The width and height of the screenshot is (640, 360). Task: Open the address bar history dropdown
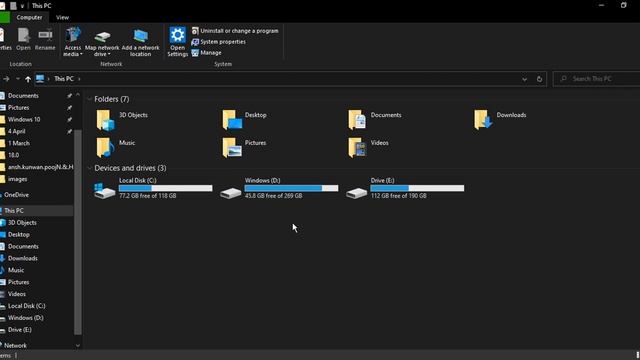524,79
